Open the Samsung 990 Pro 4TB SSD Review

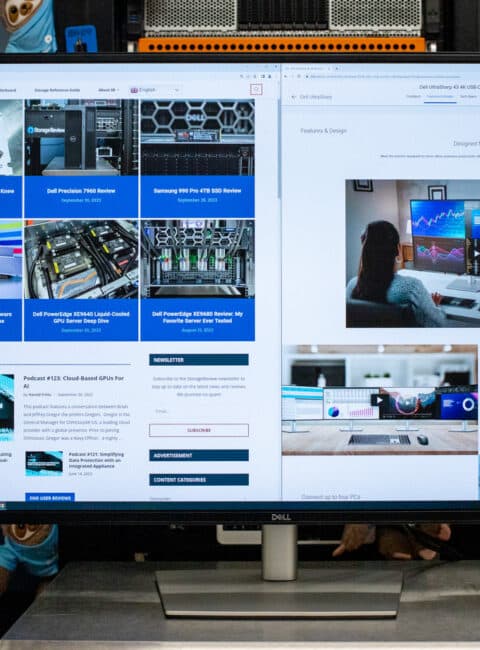(197, 191)
